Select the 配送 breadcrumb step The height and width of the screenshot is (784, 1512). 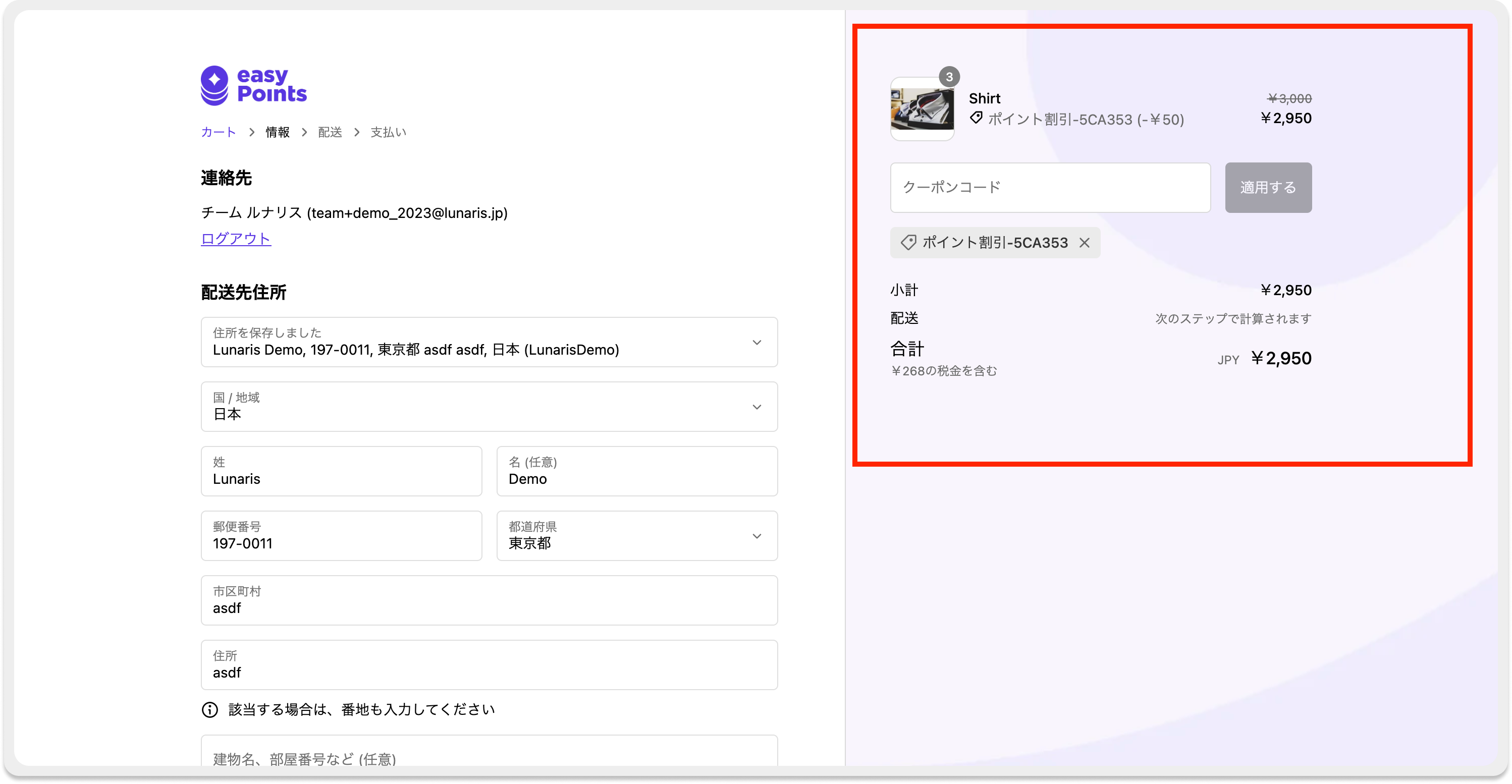click(x=330, y=132)
